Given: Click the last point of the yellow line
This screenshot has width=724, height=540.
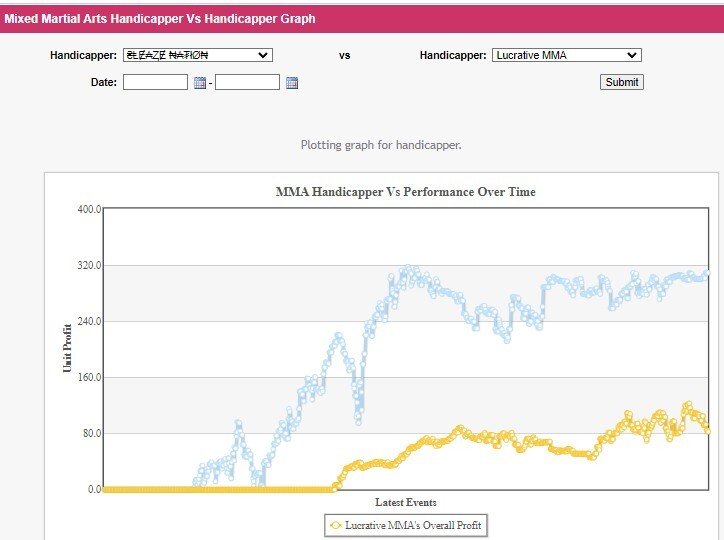Looking at the screenshot, I should [707, 430].
